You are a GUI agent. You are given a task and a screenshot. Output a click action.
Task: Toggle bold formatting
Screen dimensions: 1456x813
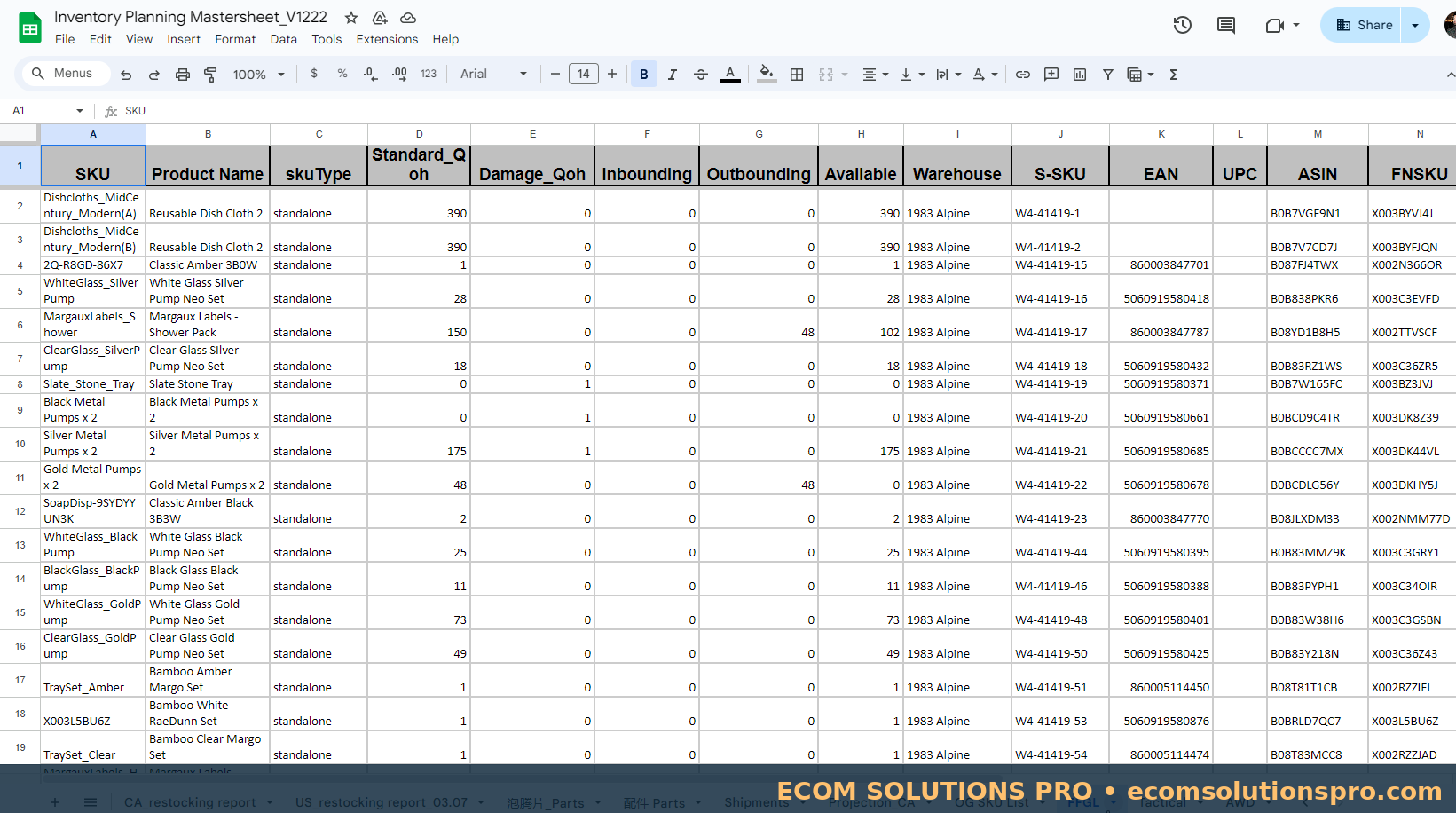pos(644,75)
